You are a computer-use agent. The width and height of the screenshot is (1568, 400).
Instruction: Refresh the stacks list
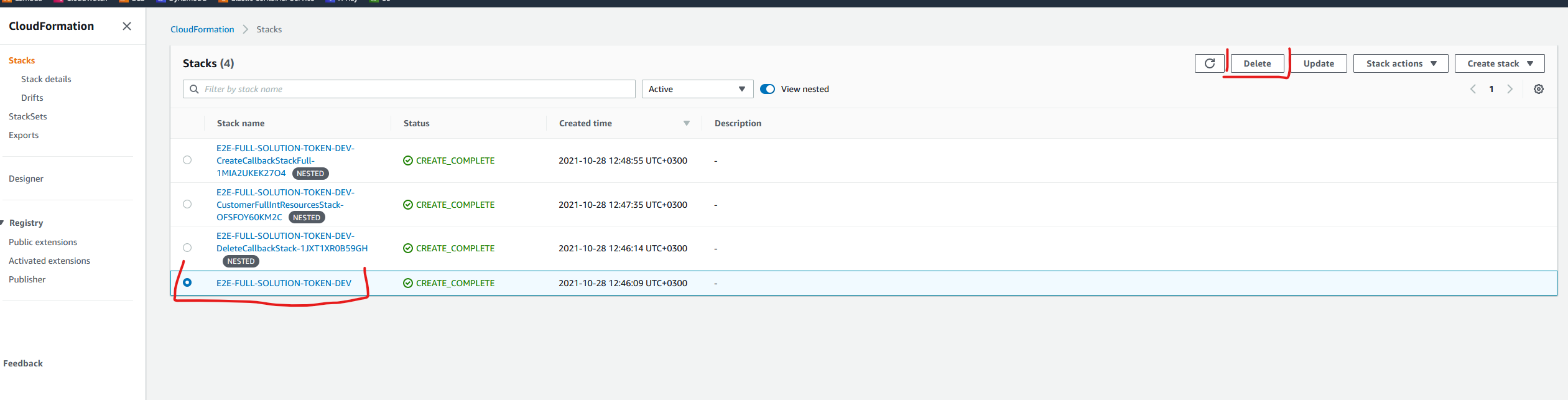coord(1210,63)
